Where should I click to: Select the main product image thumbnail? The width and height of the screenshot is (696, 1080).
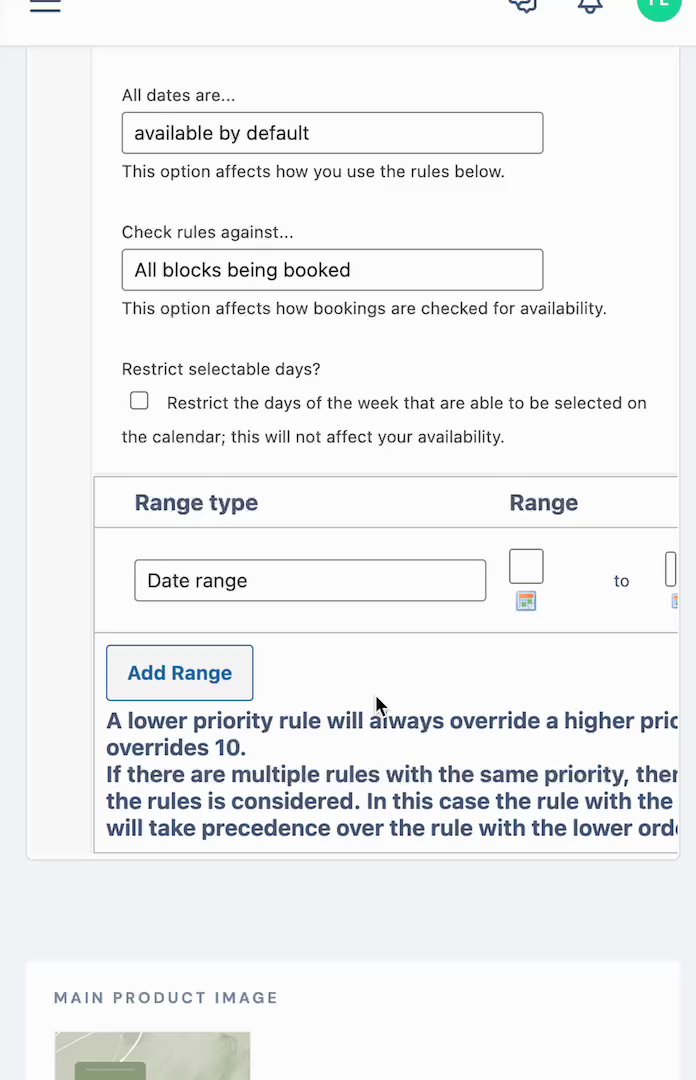[x=152, y=1056]
